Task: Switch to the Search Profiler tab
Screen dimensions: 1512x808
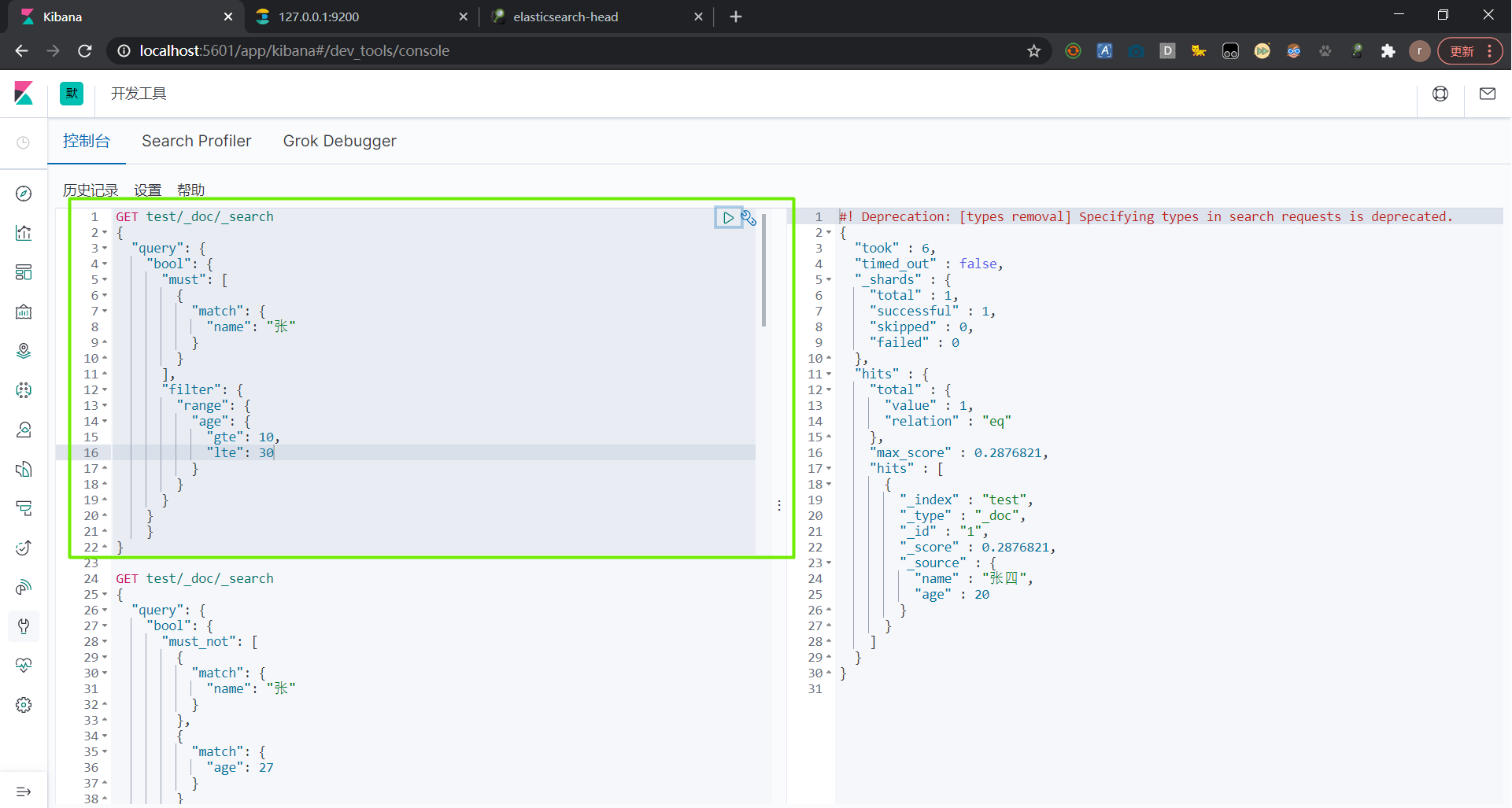Action: click(x=197, y=141)
